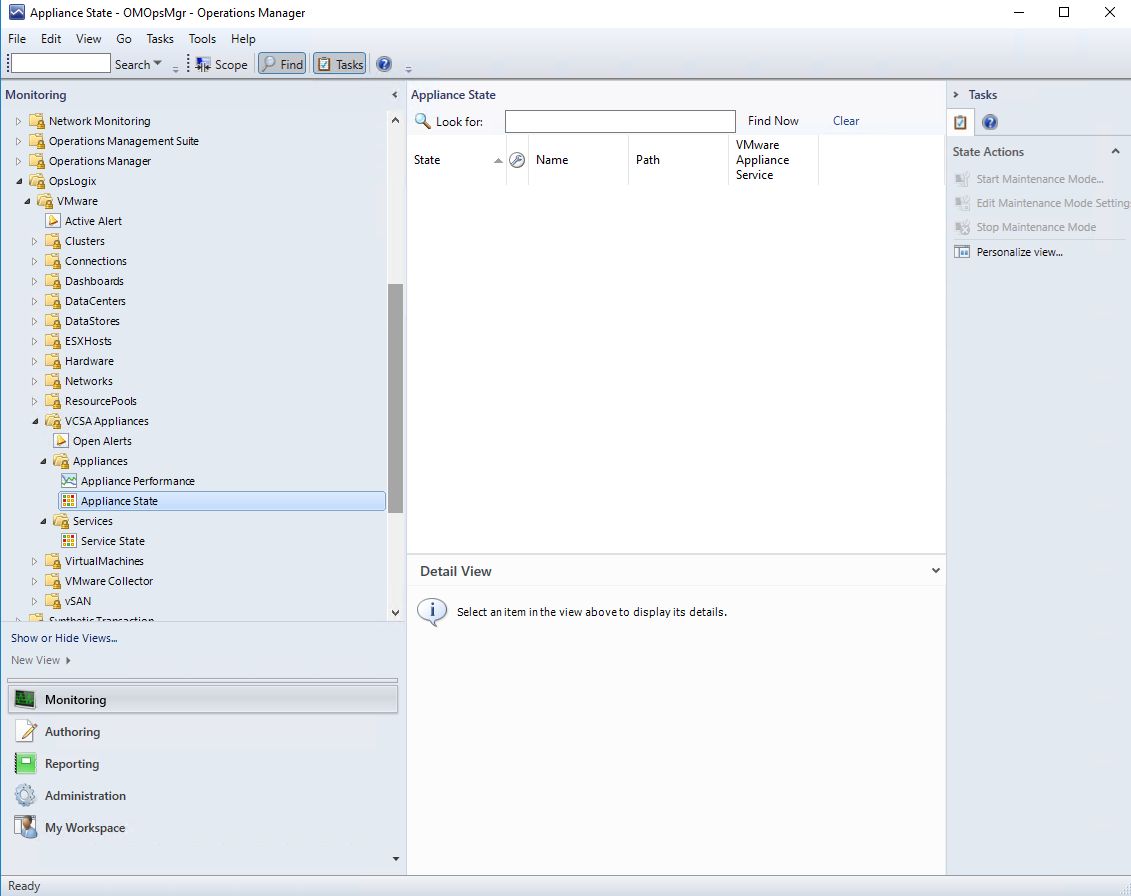1131x896 pixels.
Task: Sort by the Path column header
Action: 678,160
